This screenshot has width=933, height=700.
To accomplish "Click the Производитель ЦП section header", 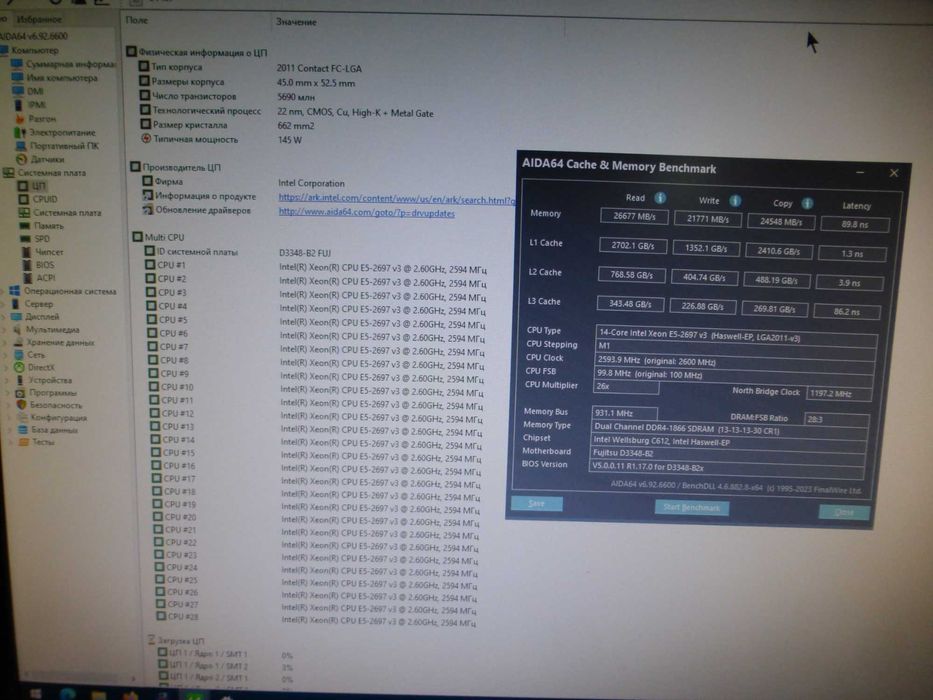I will [x=176, y=167].
